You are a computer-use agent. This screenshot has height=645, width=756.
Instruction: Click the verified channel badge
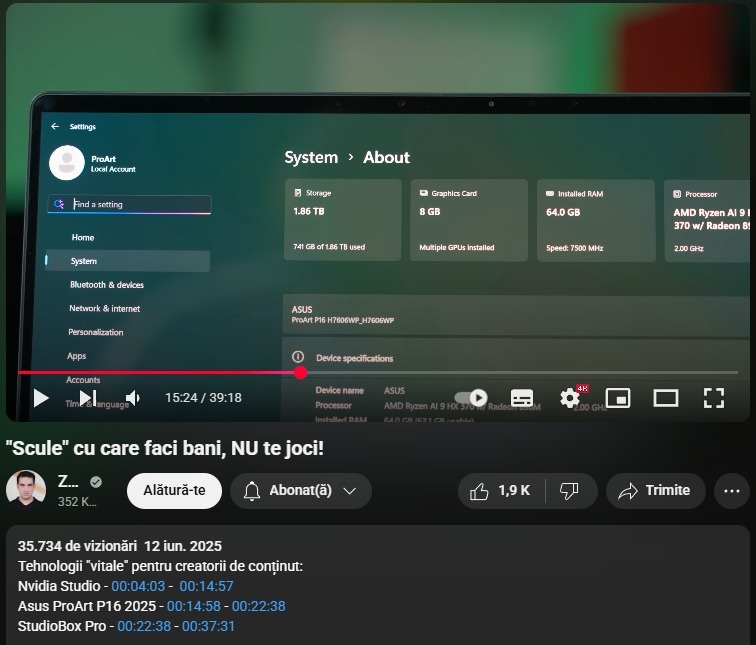96,482
